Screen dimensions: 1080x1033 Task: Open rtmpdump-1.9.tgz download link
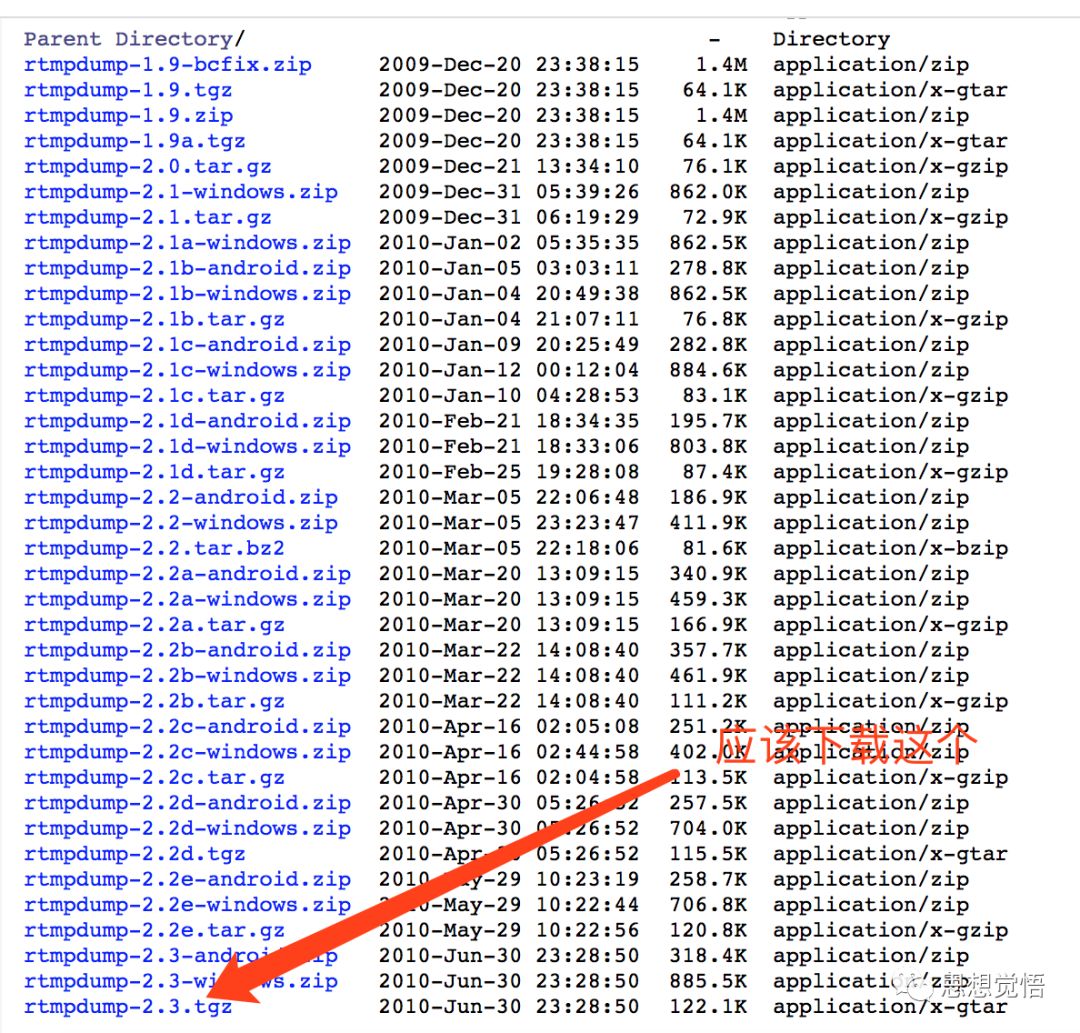point(128,90)
